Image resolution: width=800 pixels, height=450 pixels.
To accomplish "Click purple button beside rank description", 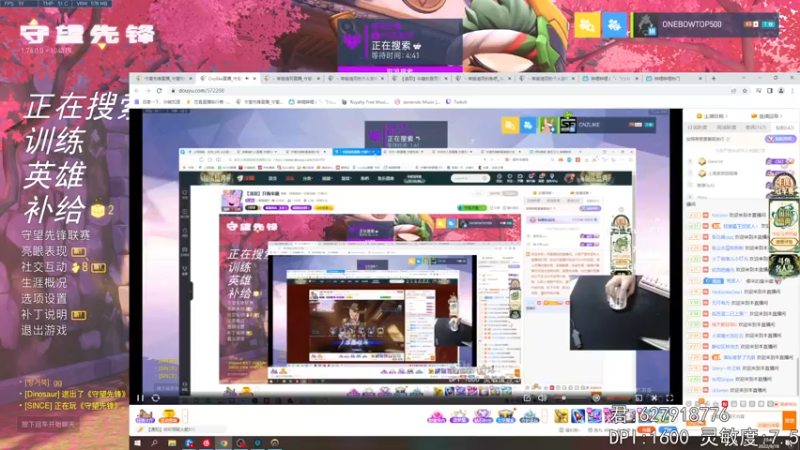I will (780, 139).
